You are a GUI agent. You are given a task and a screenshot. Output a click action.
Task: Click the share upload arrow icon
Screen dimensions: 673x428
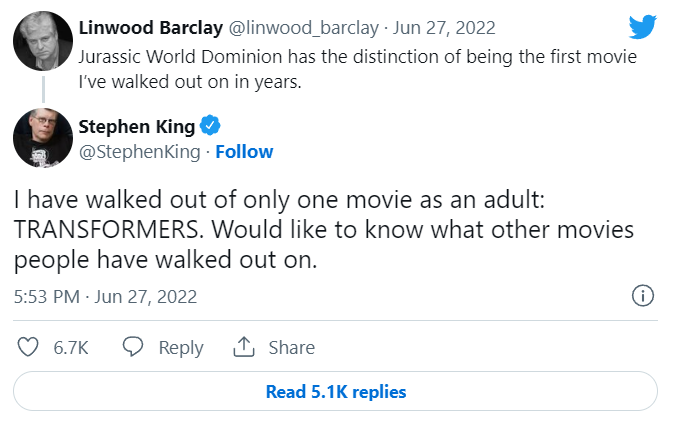coord(243,347)
